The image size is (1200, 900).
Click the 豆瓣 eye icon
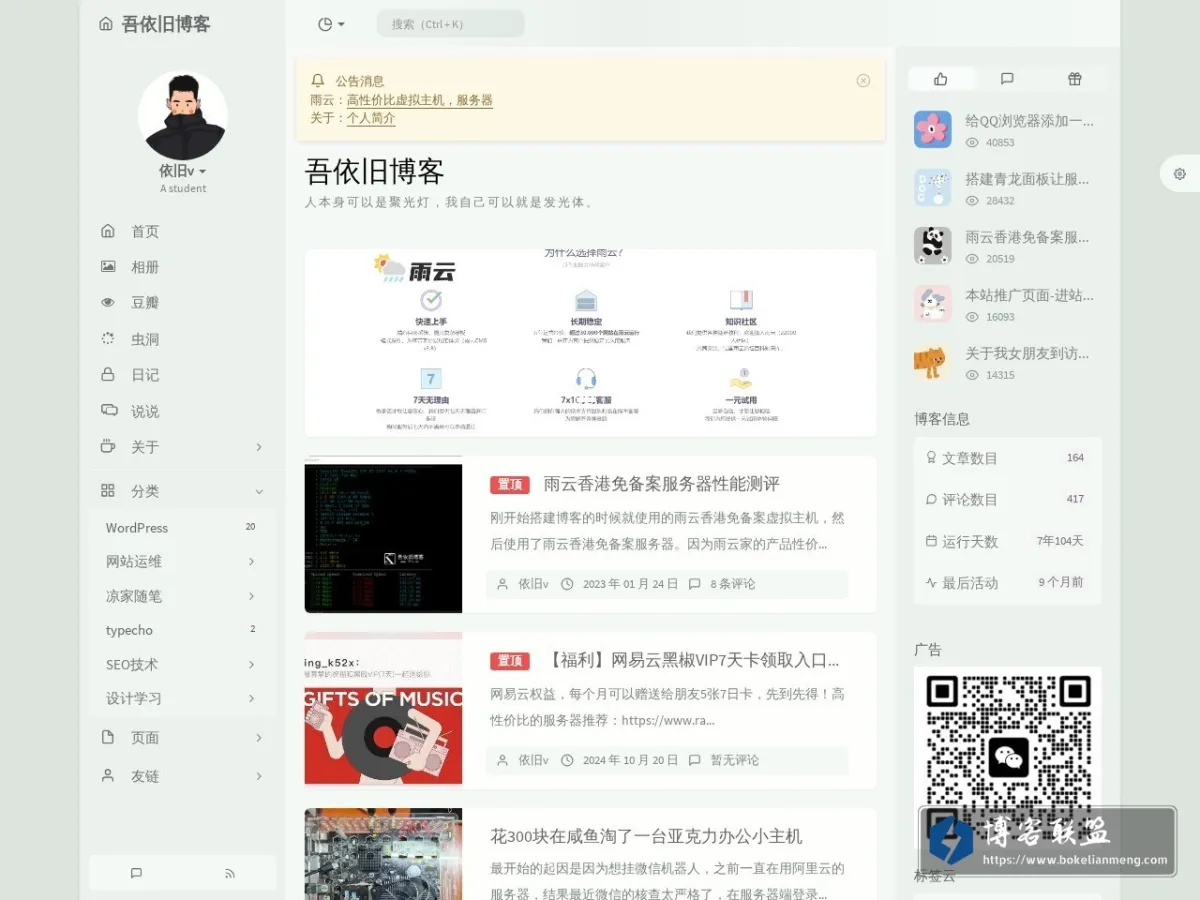[x=108, y=302]
